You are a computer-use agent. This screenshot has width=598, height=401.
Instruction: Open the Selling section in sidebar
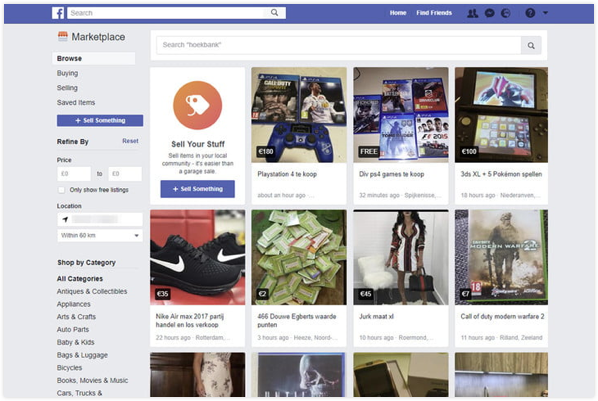click(67, 88)
